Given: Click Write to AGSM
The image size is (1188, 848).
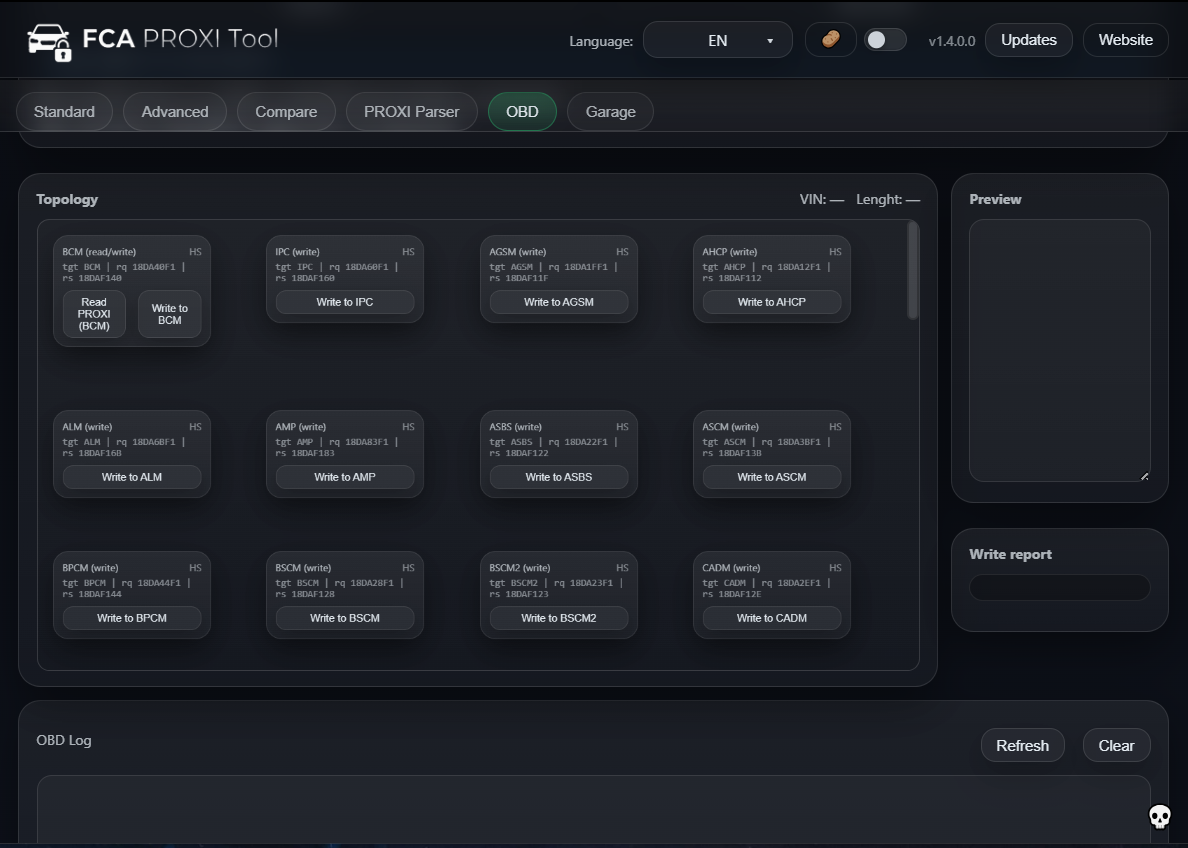Looking at the screenshot, I should point(558,301).
